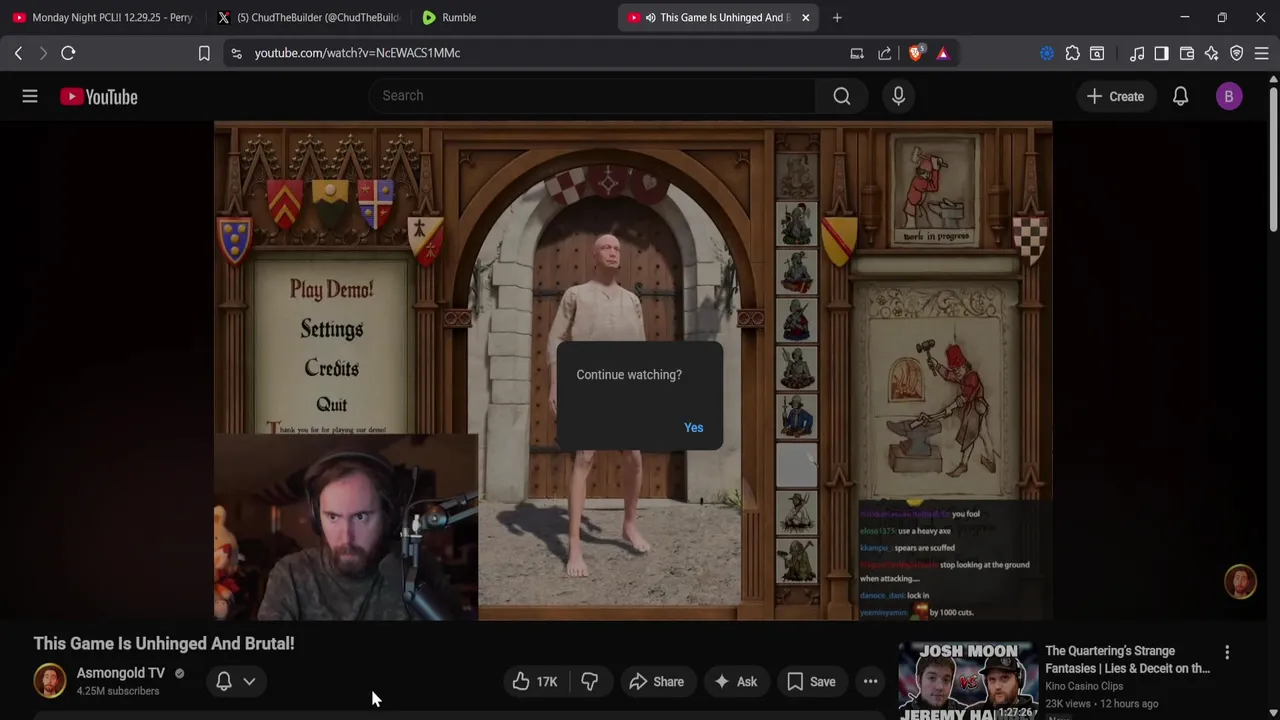Go back in browser history

click(18, 53)
